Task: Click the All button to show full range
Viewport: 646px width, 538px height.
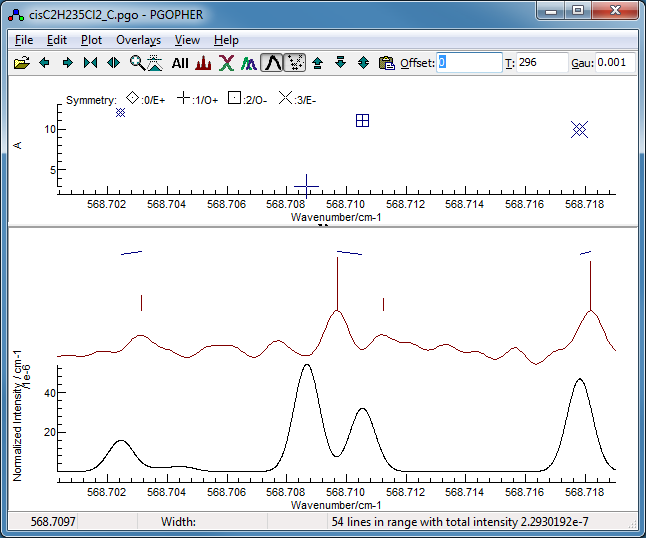Action: (180, 63)
